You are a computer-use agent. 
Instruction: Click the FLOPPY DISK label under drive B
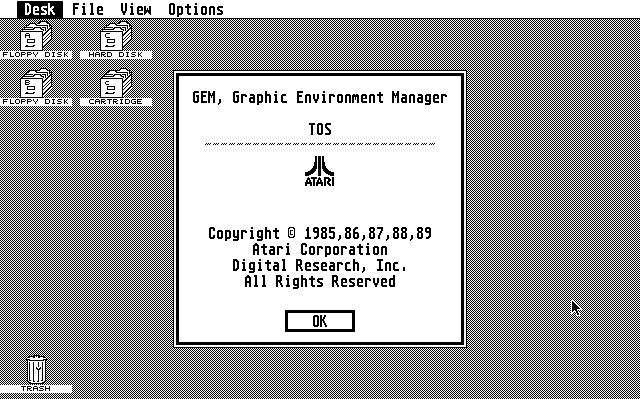point(36,102)
